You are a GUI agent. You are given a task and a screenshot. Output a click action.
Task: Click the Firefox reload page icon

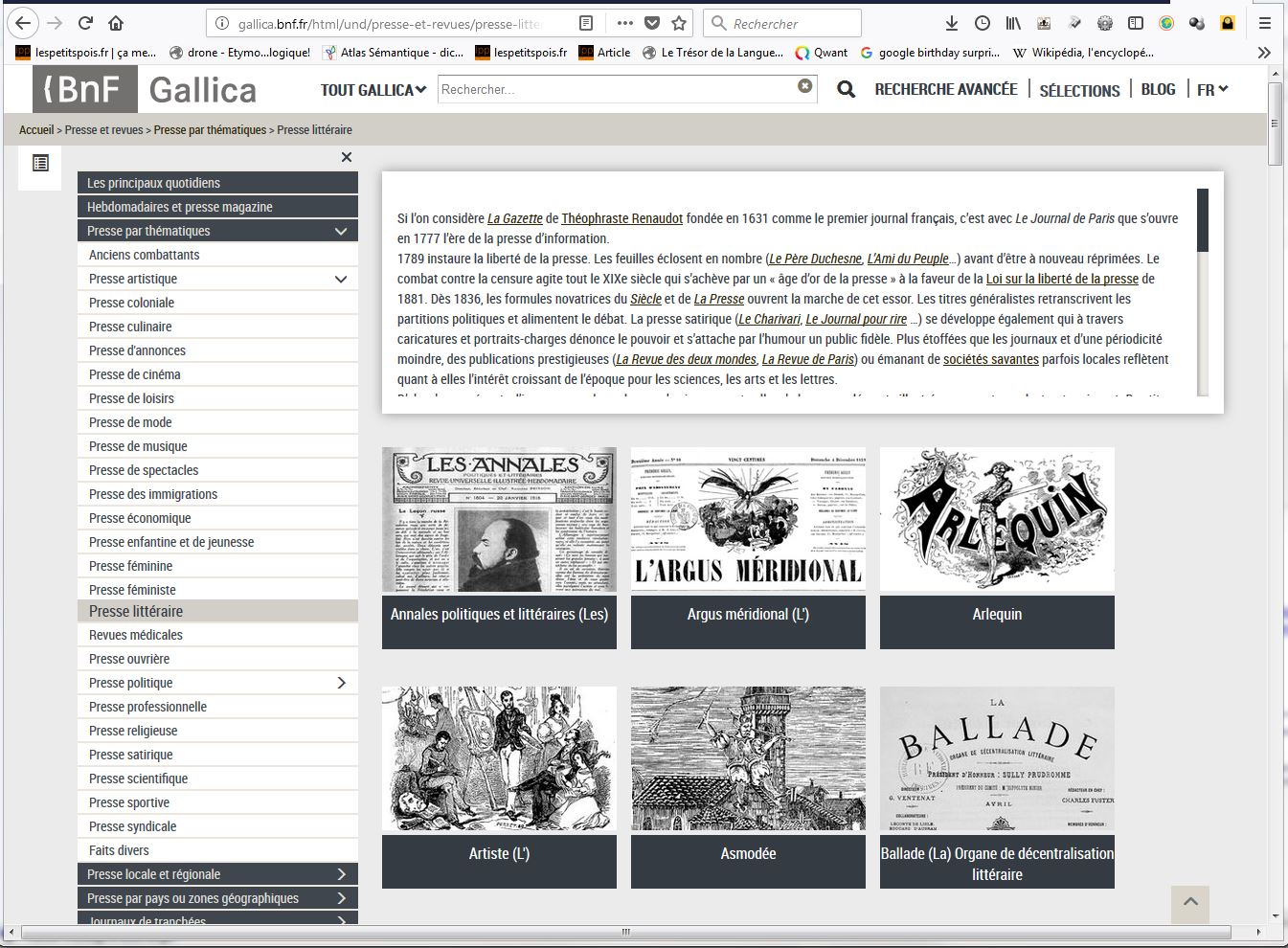coord(85,23)
